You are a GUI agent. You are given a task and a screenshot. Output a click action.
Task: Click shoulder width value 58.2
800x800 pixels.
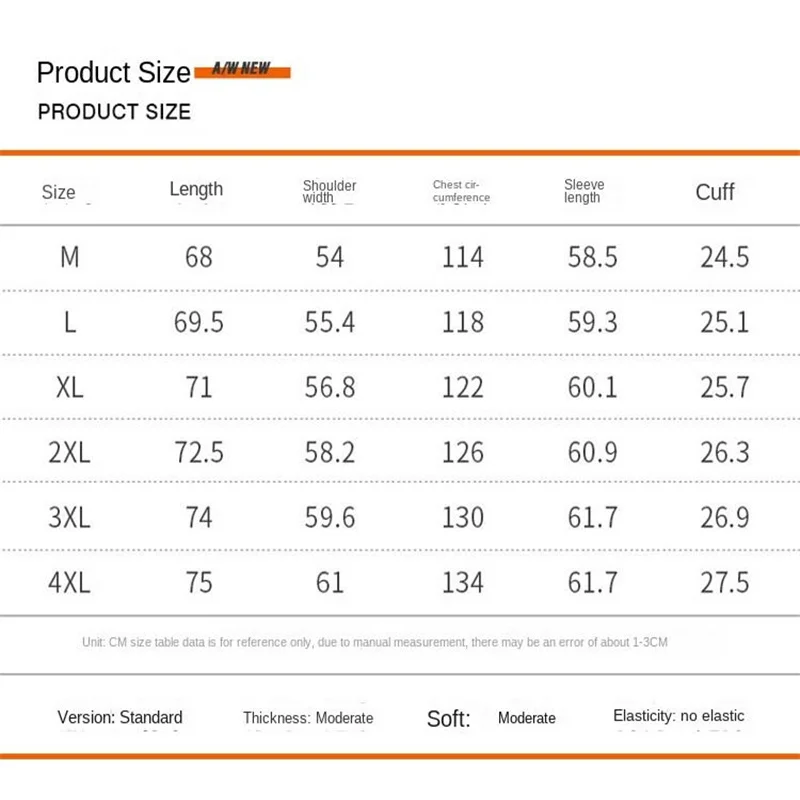pos(330,452)
